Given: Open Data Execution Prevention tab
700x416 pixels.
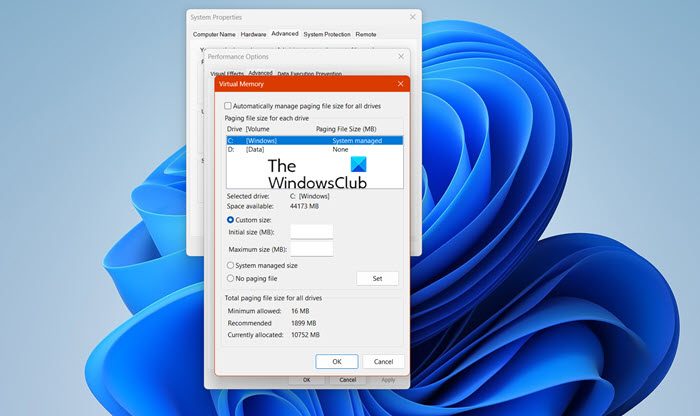Looking at the screenshot, I should tap(309, 74).
